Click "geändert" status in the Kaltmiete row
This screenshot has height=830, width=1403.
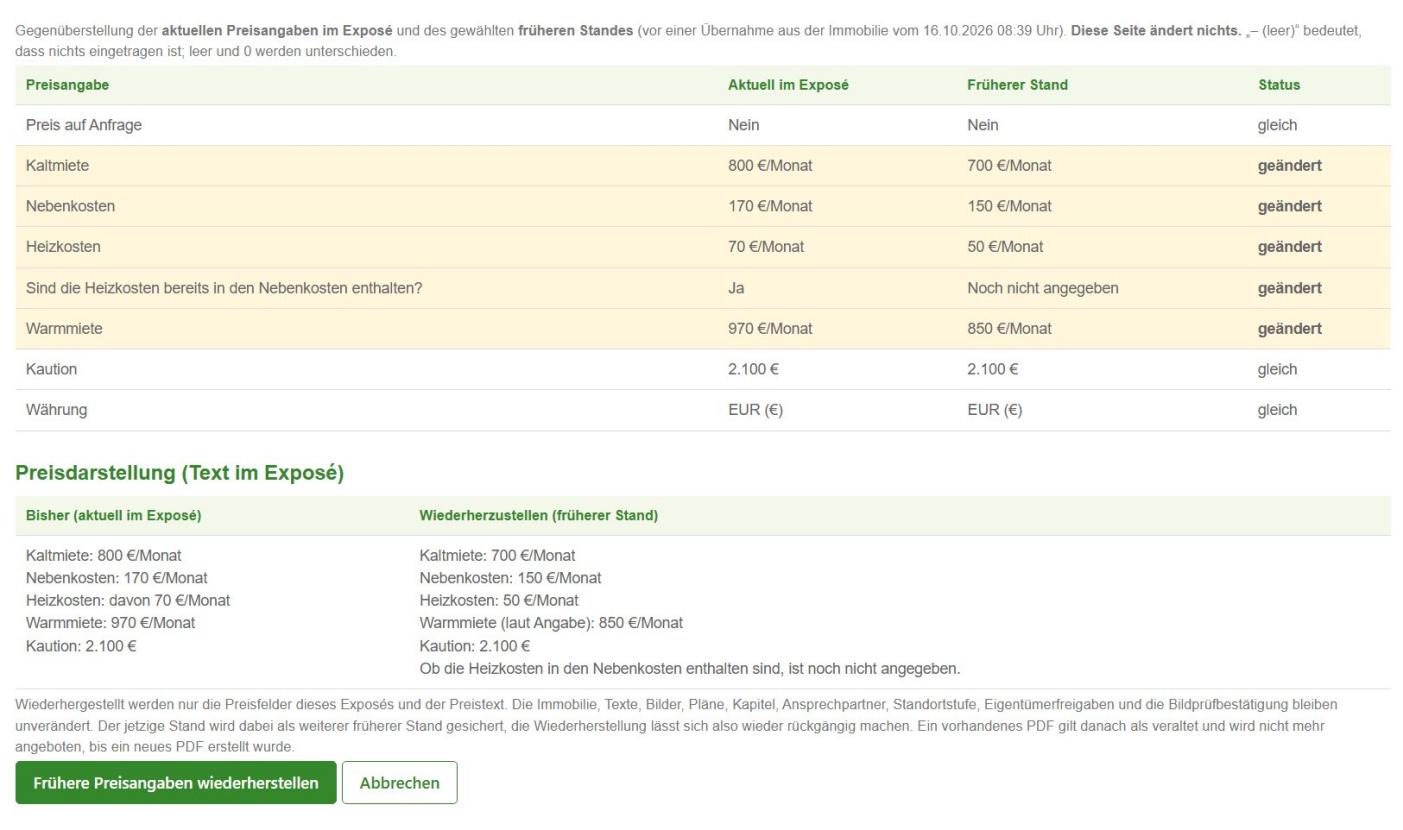[x=1290, y=166]
